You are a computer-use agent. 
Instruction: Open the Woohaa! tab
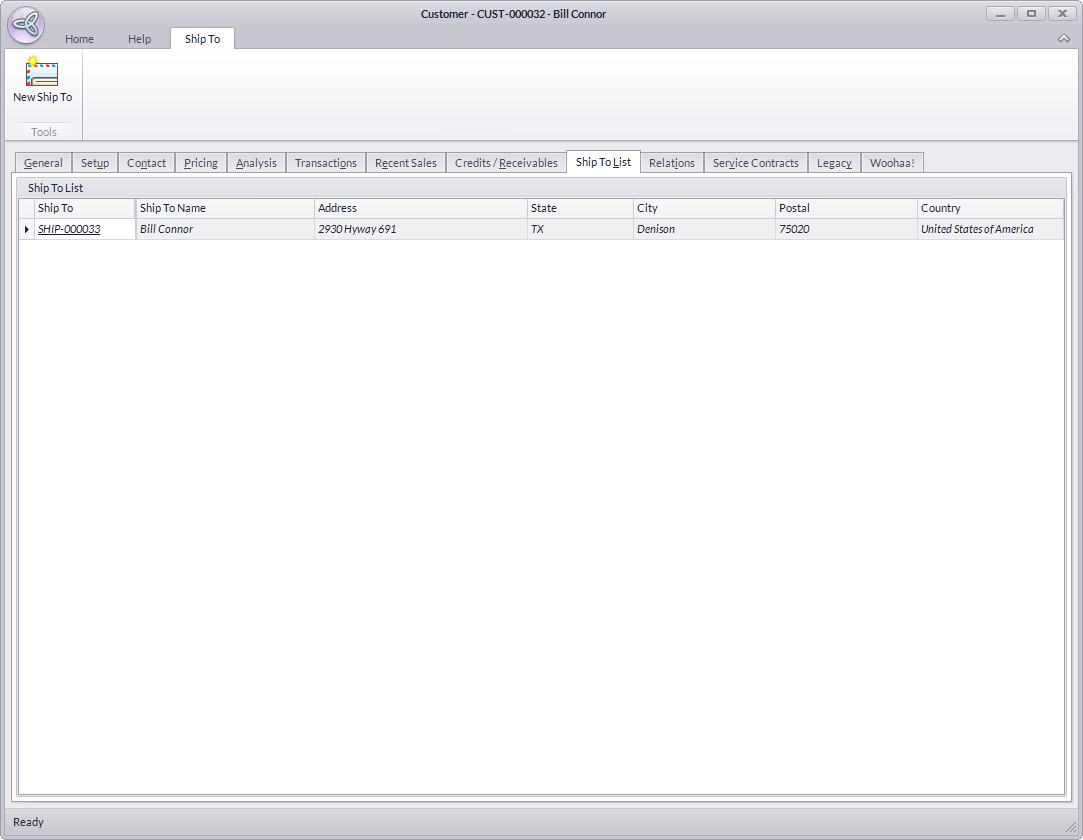pos(892,163)
